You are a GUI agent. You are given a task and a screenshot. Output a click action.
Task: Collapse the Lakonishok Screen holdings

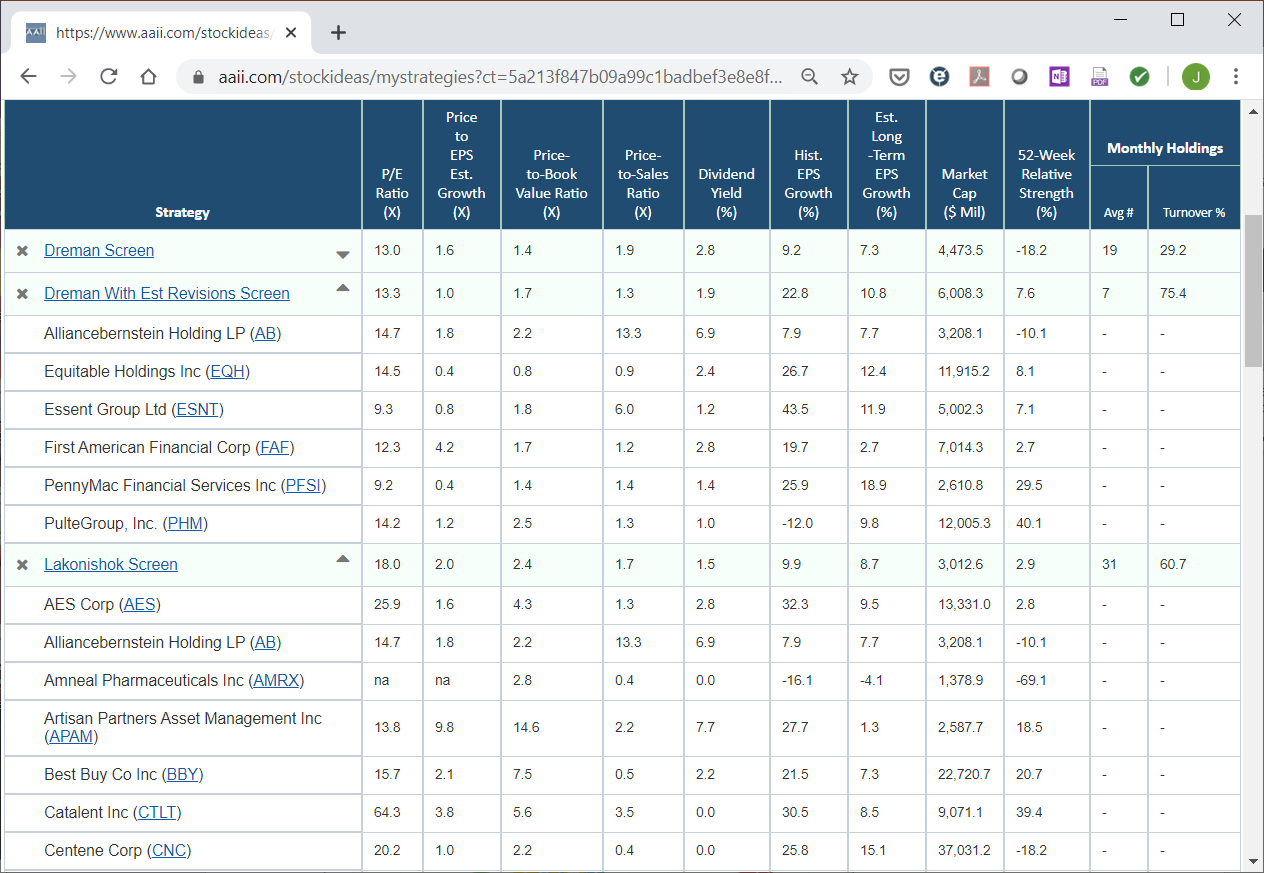(343, 559)
